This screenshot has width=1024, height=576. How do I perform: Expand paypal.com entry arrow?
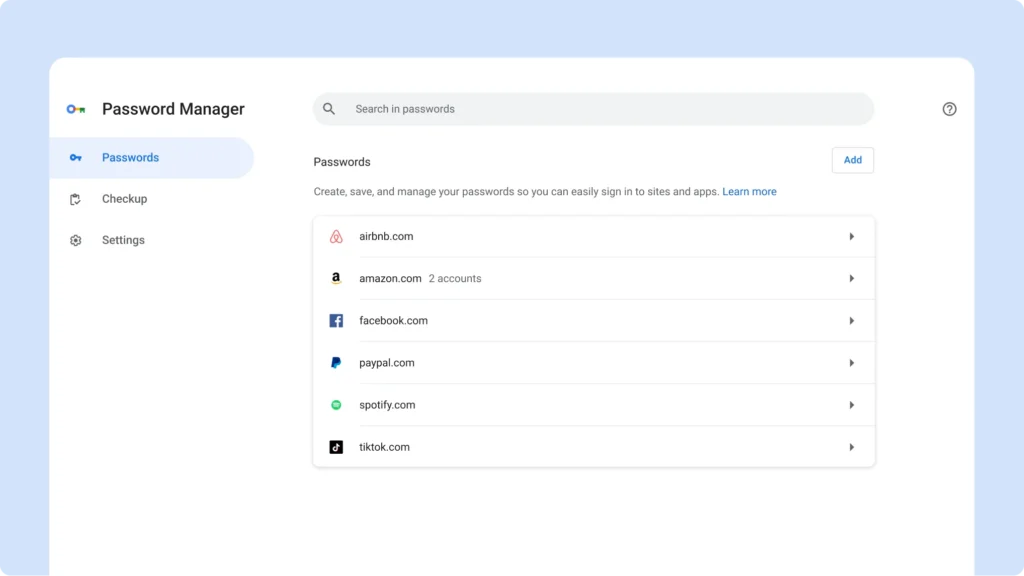pyautogui.click(x=852, y=362)
